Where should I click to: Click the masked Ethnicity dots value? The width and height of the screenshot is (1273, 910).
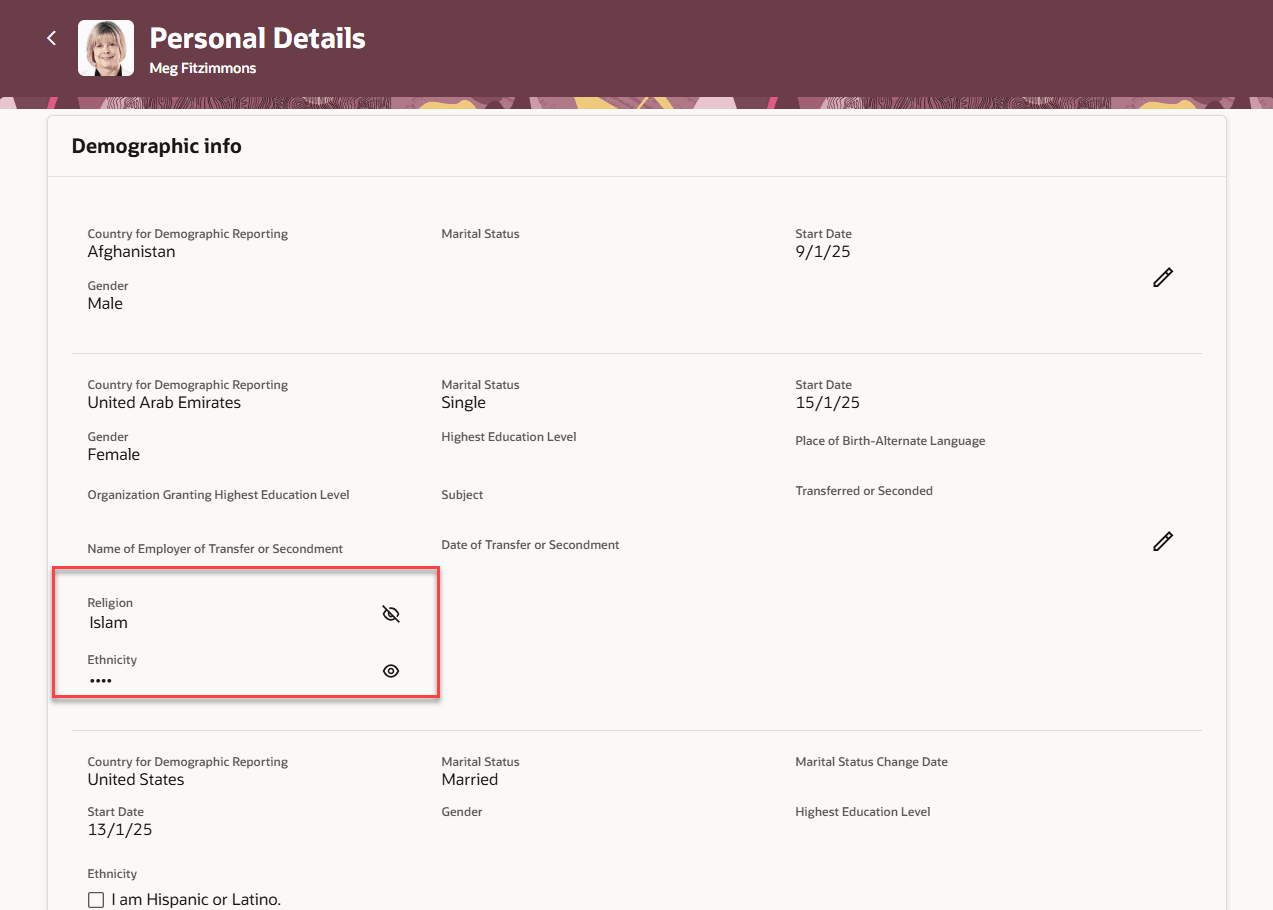coord(100,680)
